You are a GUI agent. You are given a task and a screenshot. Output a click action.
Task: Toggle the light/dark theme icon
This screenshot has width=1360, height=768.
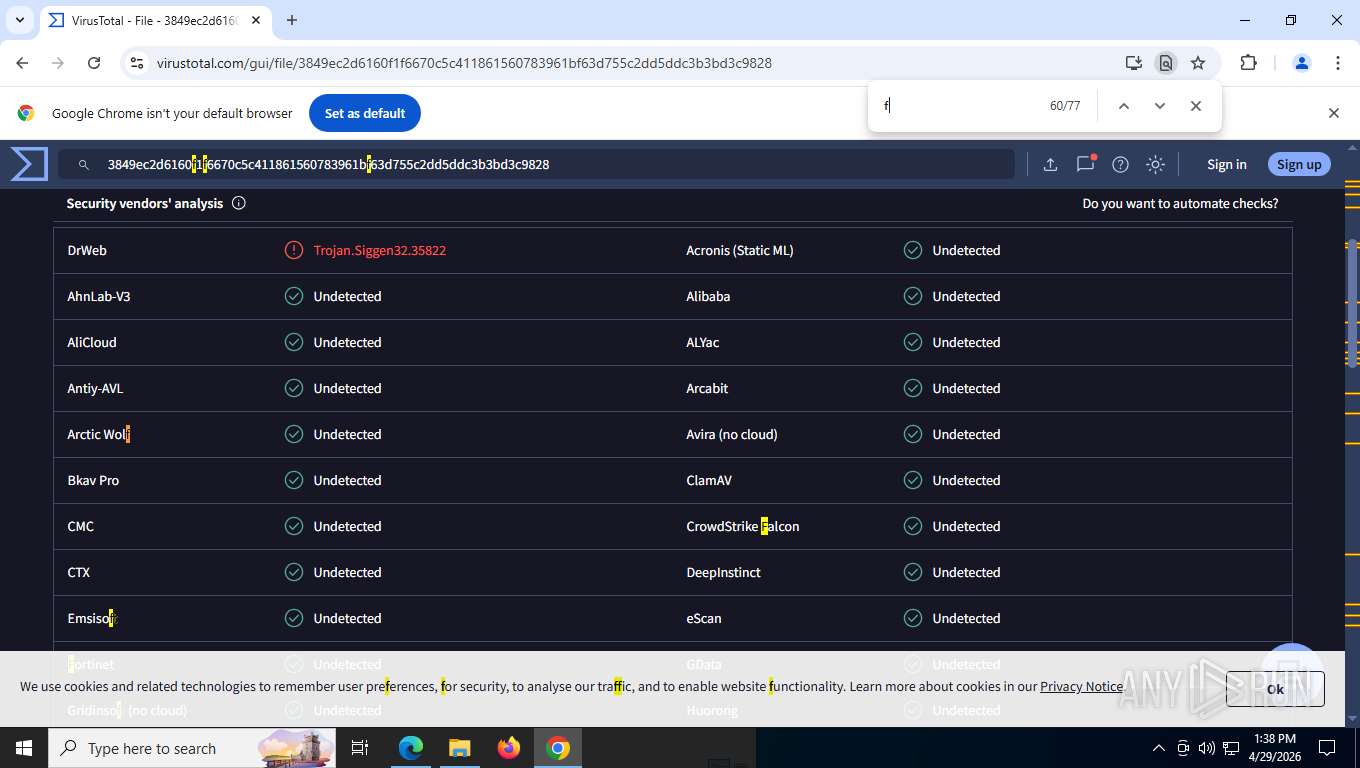[x=1156, y=164]
